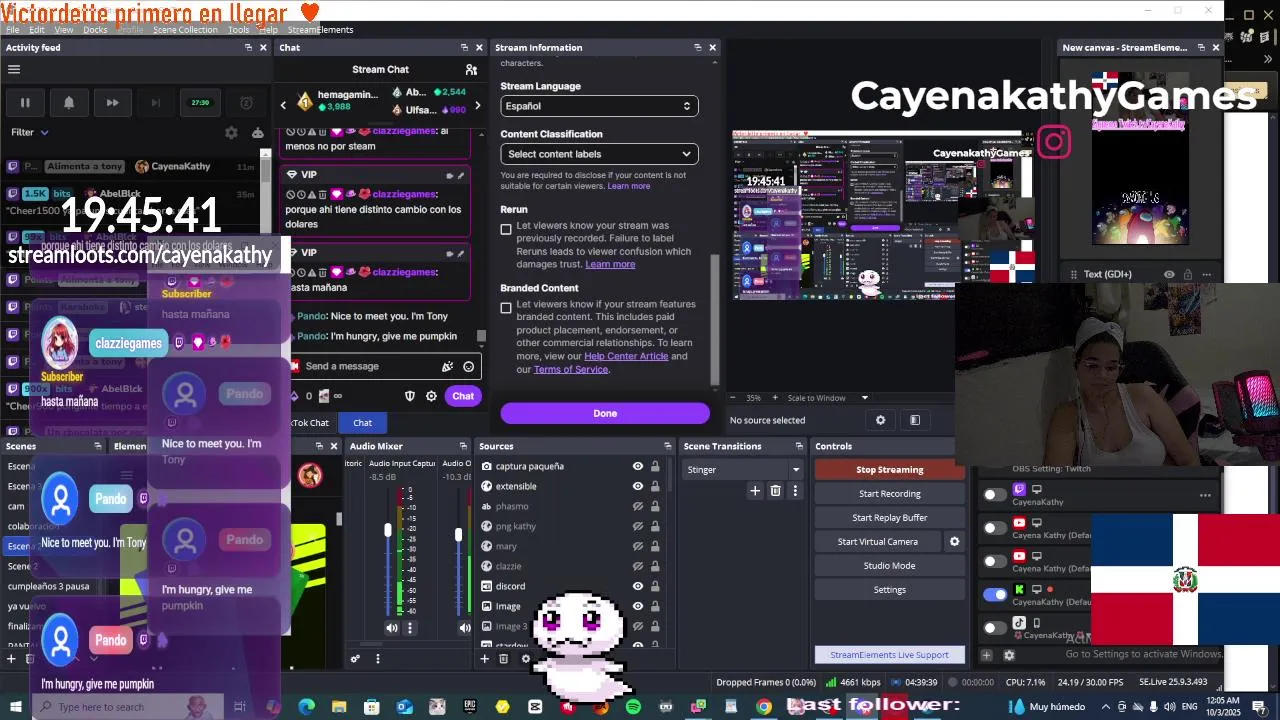Open Google Chrome from the taskbar

tap(764, 707)
